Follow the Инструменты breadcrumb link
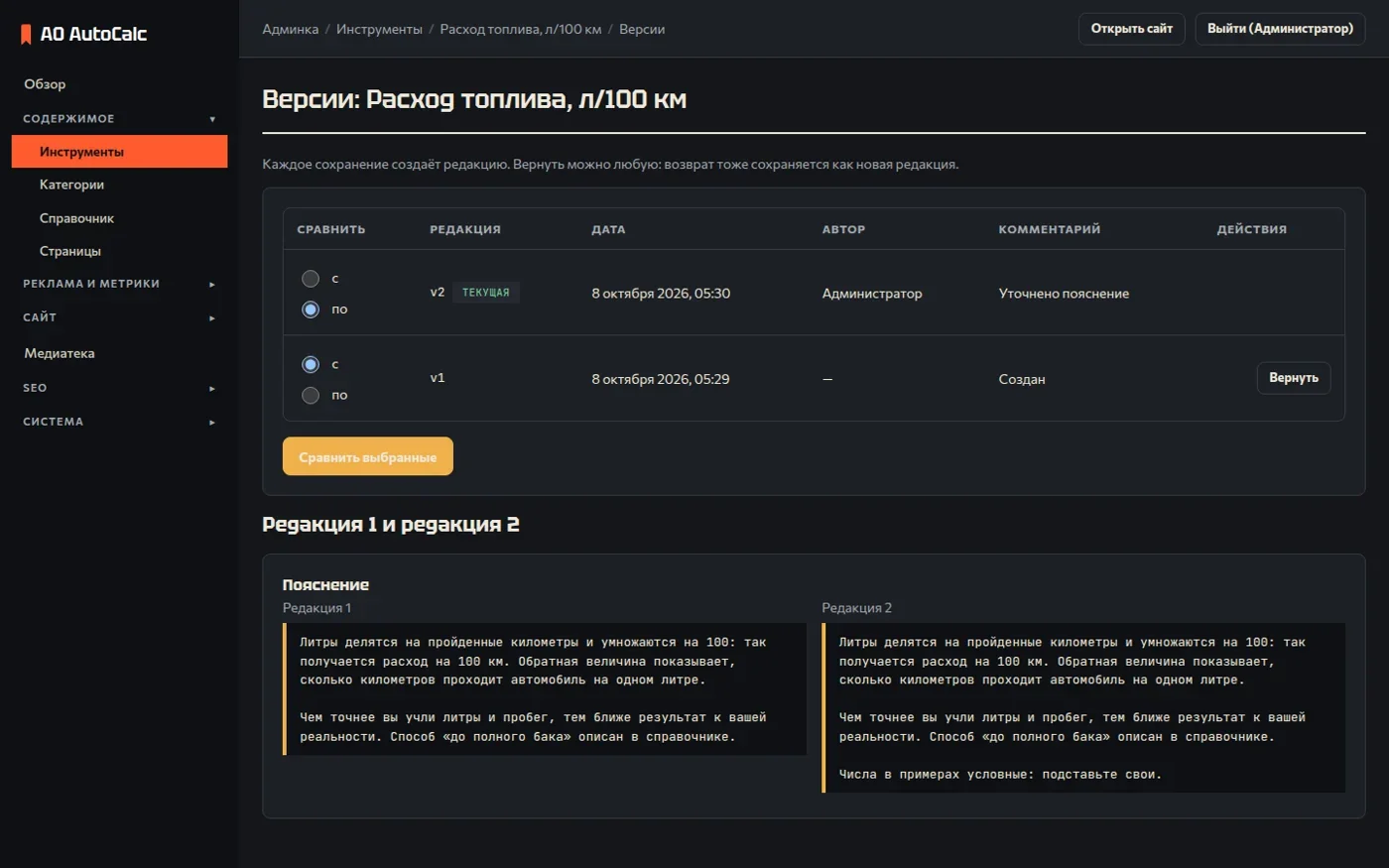The height and width of the screenshot is (868, 1389). (379, 29)
